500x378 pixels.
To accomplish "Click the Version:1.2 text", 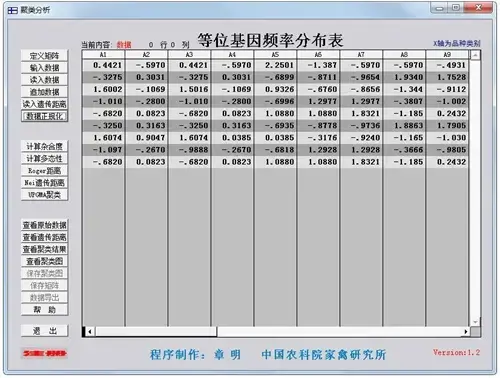I will (456, 352).
